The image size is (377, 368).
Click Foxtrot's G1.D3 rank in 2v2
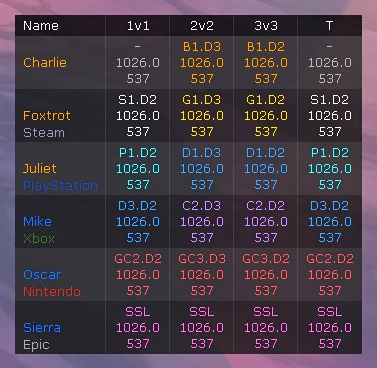202,100
